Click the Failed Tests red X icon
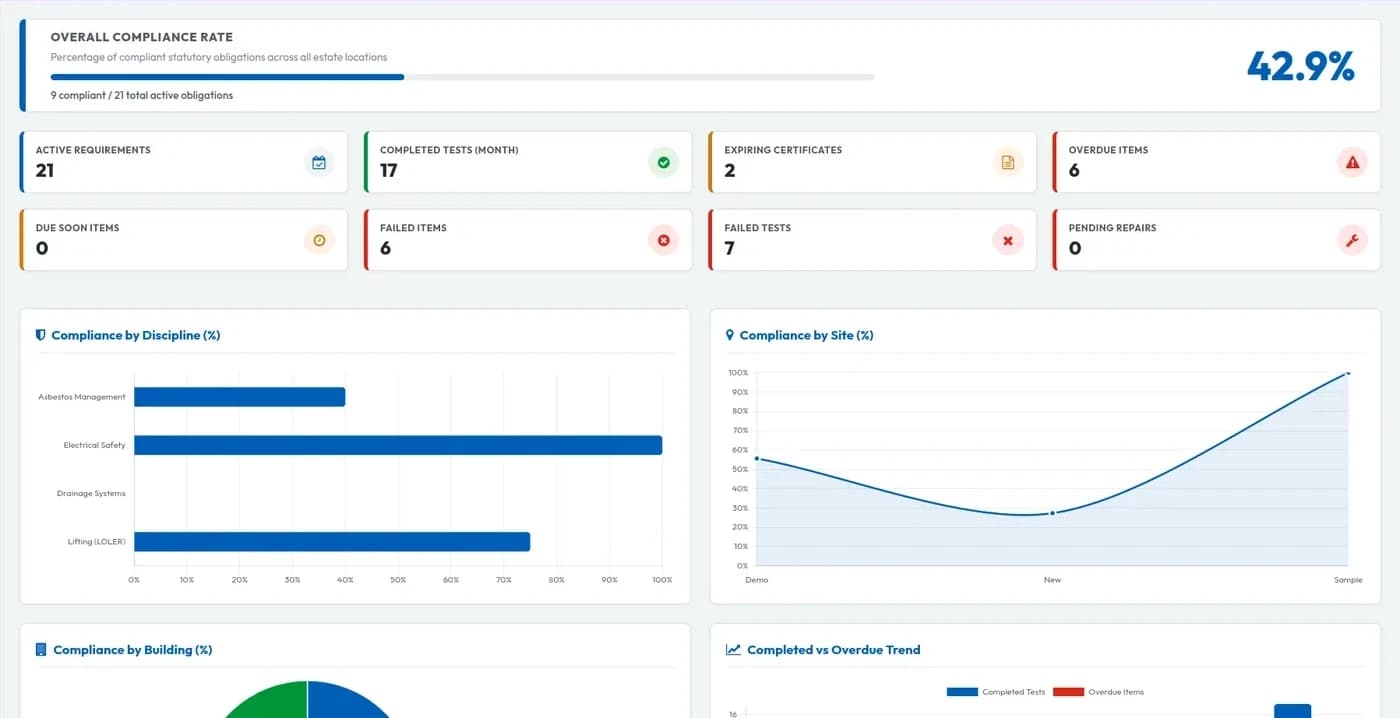Screen dimensions: 1400x718 point(1008,240)
